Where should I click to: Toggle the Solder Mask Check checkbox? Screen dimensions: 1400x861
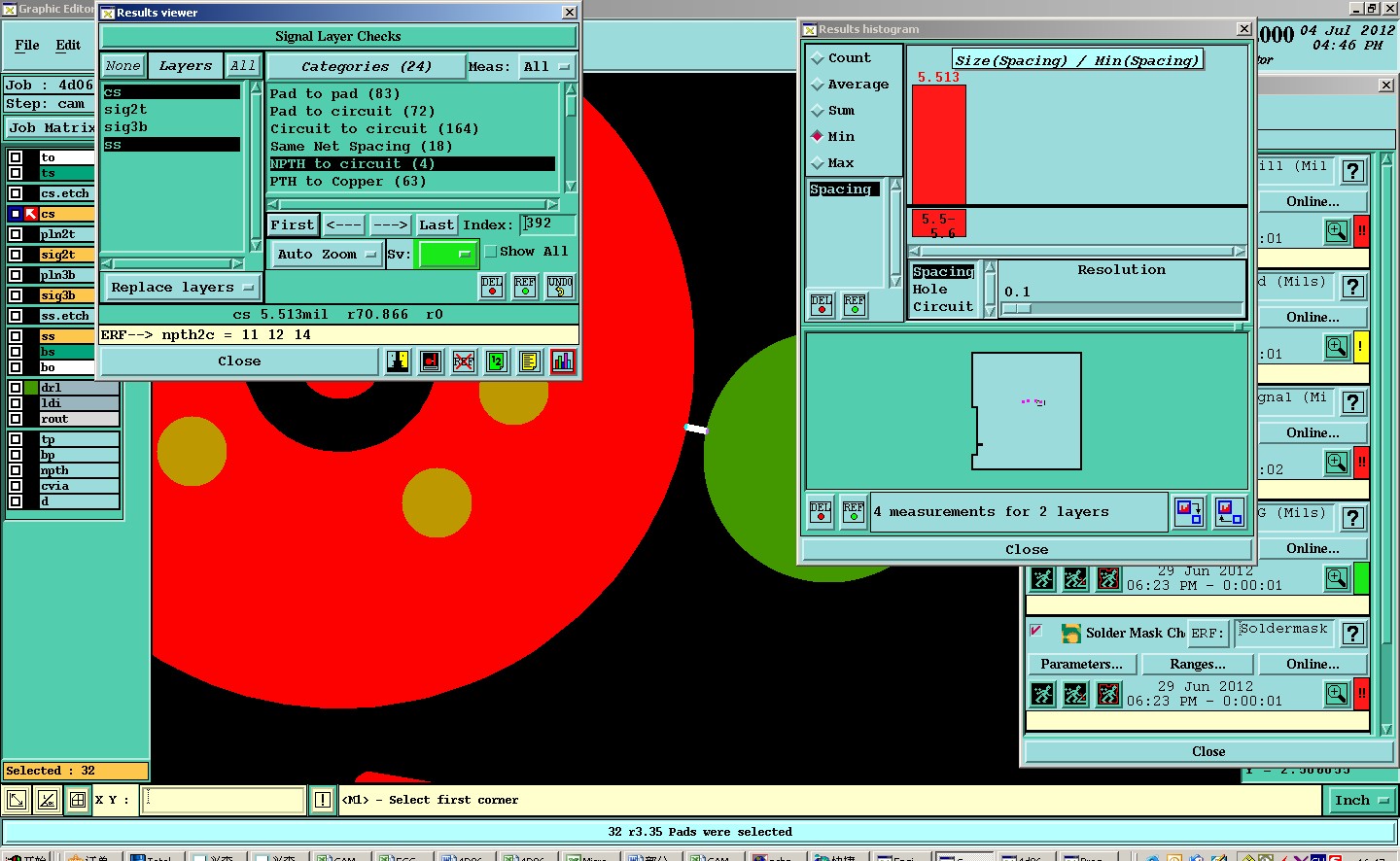(1036, 631)
